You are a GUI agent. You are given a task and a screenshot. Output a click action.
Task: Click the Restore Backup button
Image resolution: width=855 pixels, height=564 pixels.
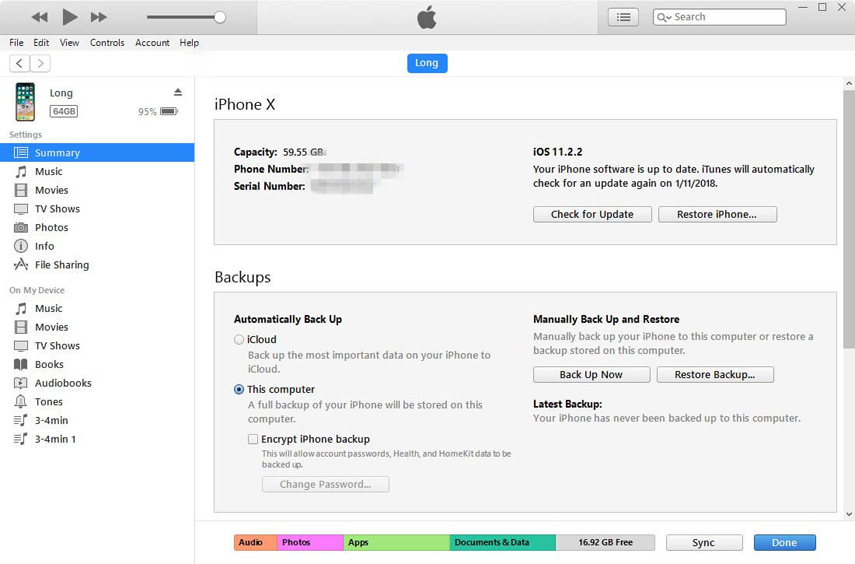715,375
